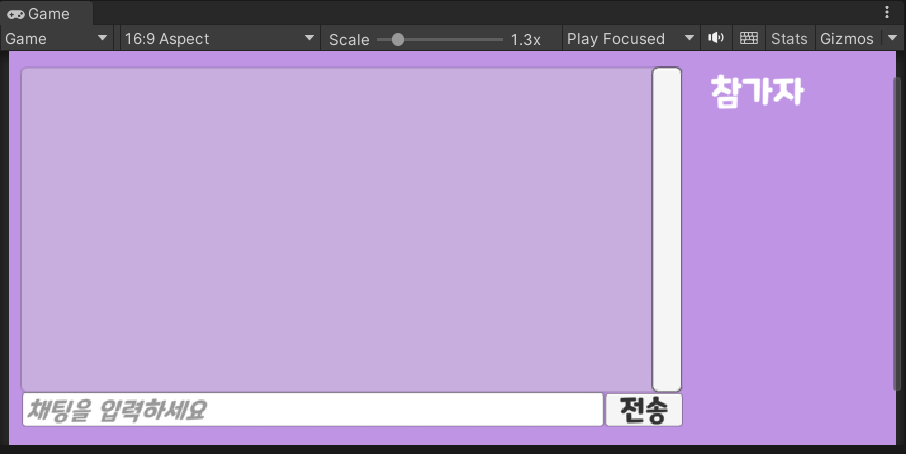Mute audio with the speaker icon
Image resolution: width=906 pixels, height=454 pixels.
tap(716, 38)
